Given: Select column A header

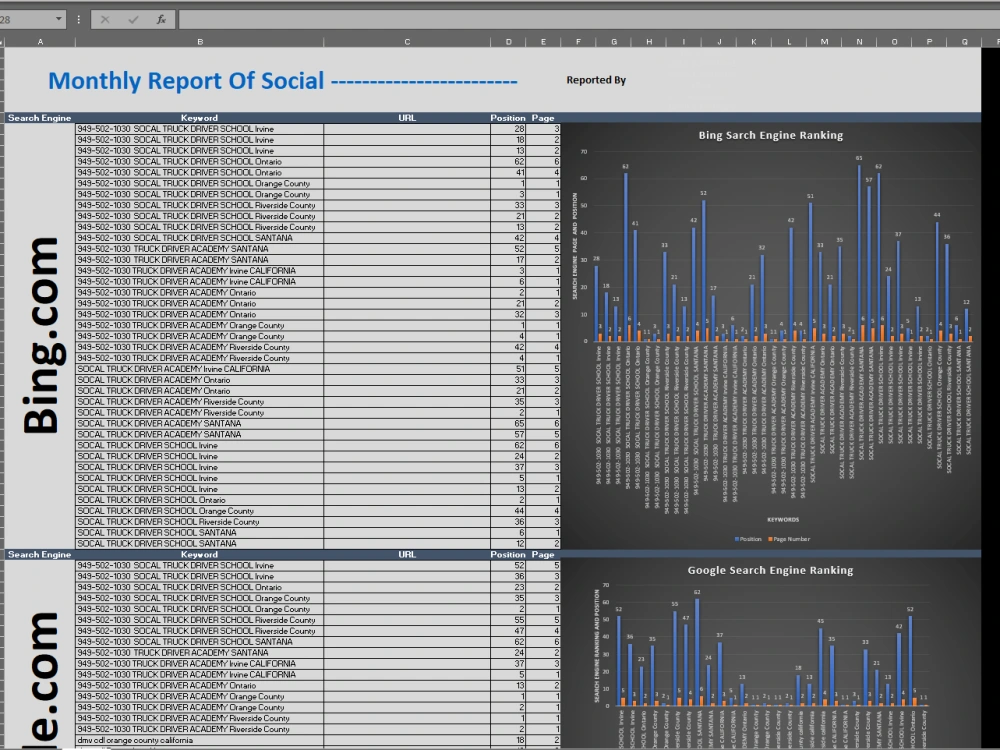Looking at the screenshot, I should pyautogui.click(x=40, y=41).
